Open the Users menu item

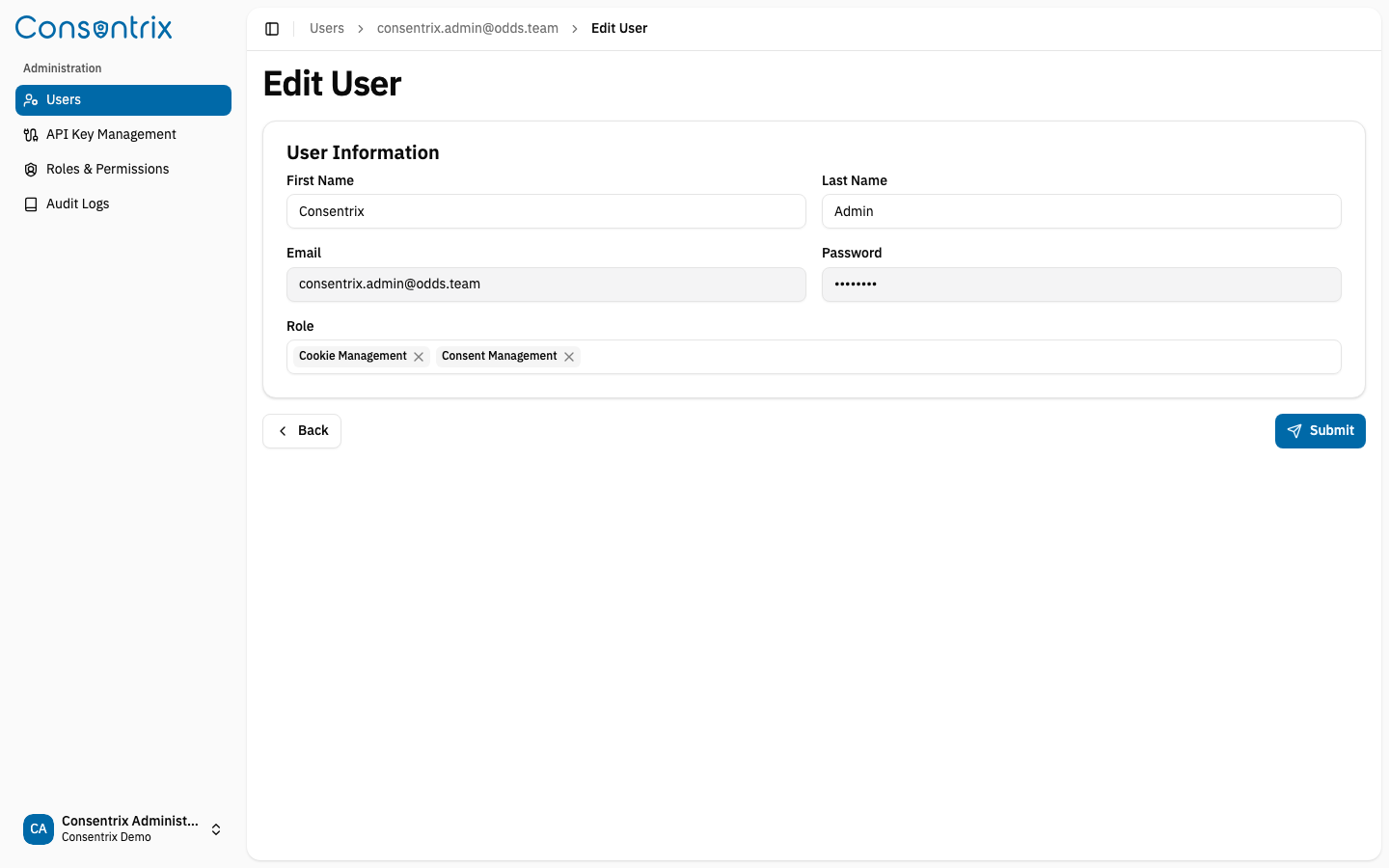tap(123, 100)
